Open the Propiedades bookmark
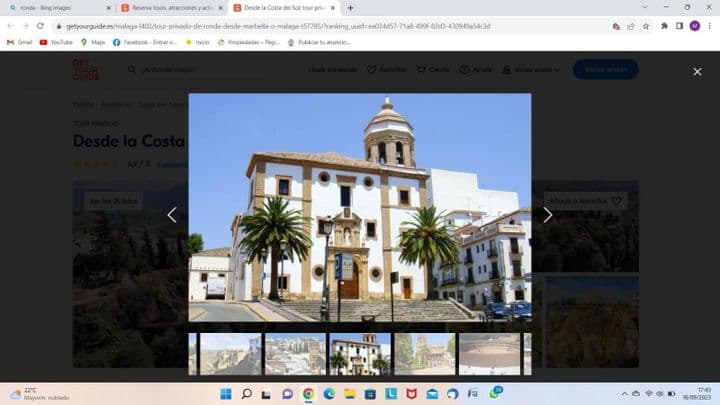Screen dimensions: 720x405 pos(248,42)
